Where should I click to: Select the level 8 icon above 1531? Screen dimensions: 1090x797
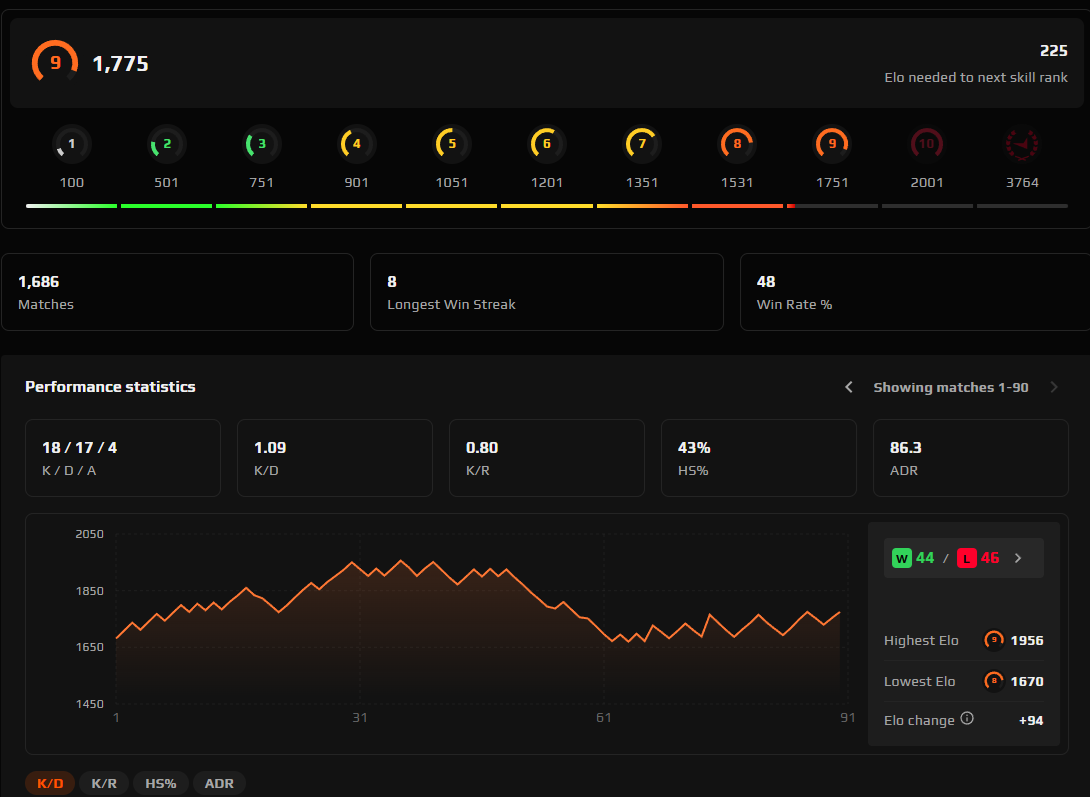[737, 145]
